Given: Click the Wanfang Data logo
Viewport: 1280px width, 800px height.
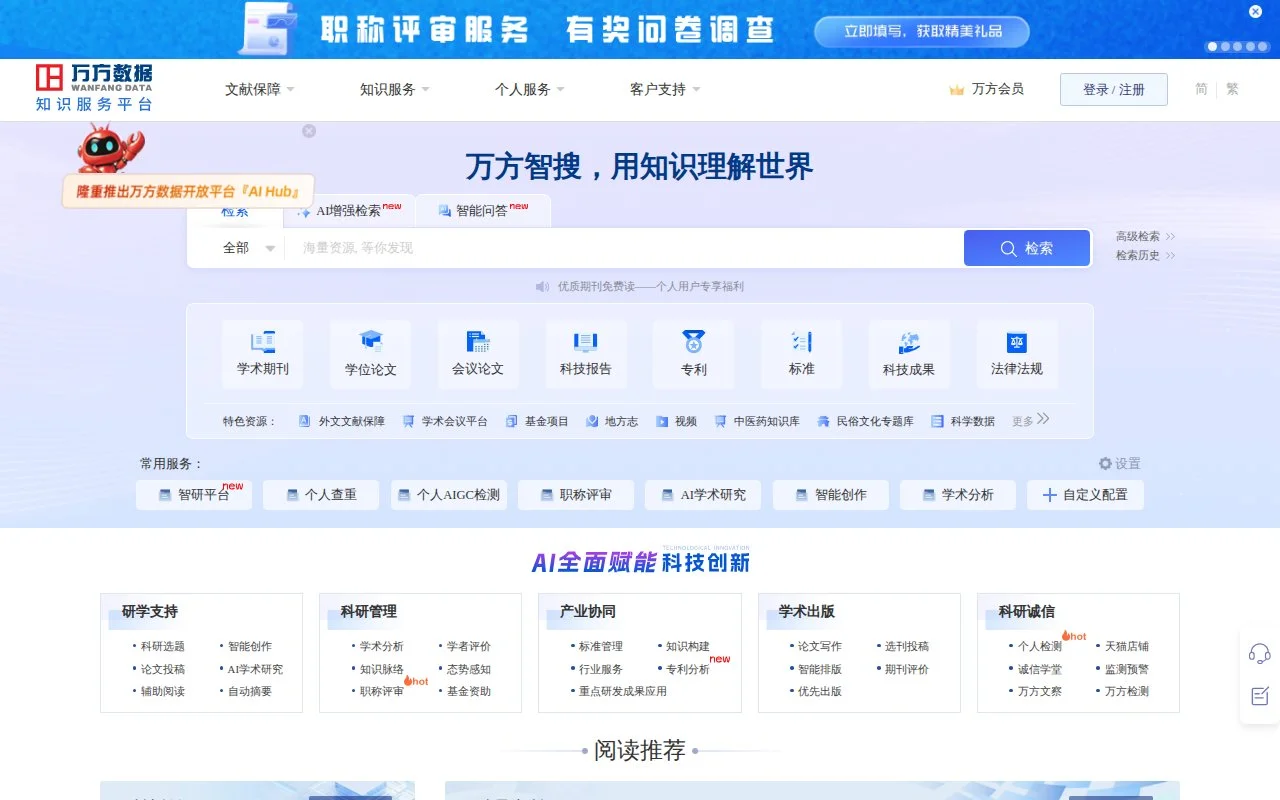Looking at the screenshot, I should (x=94, y=88).
